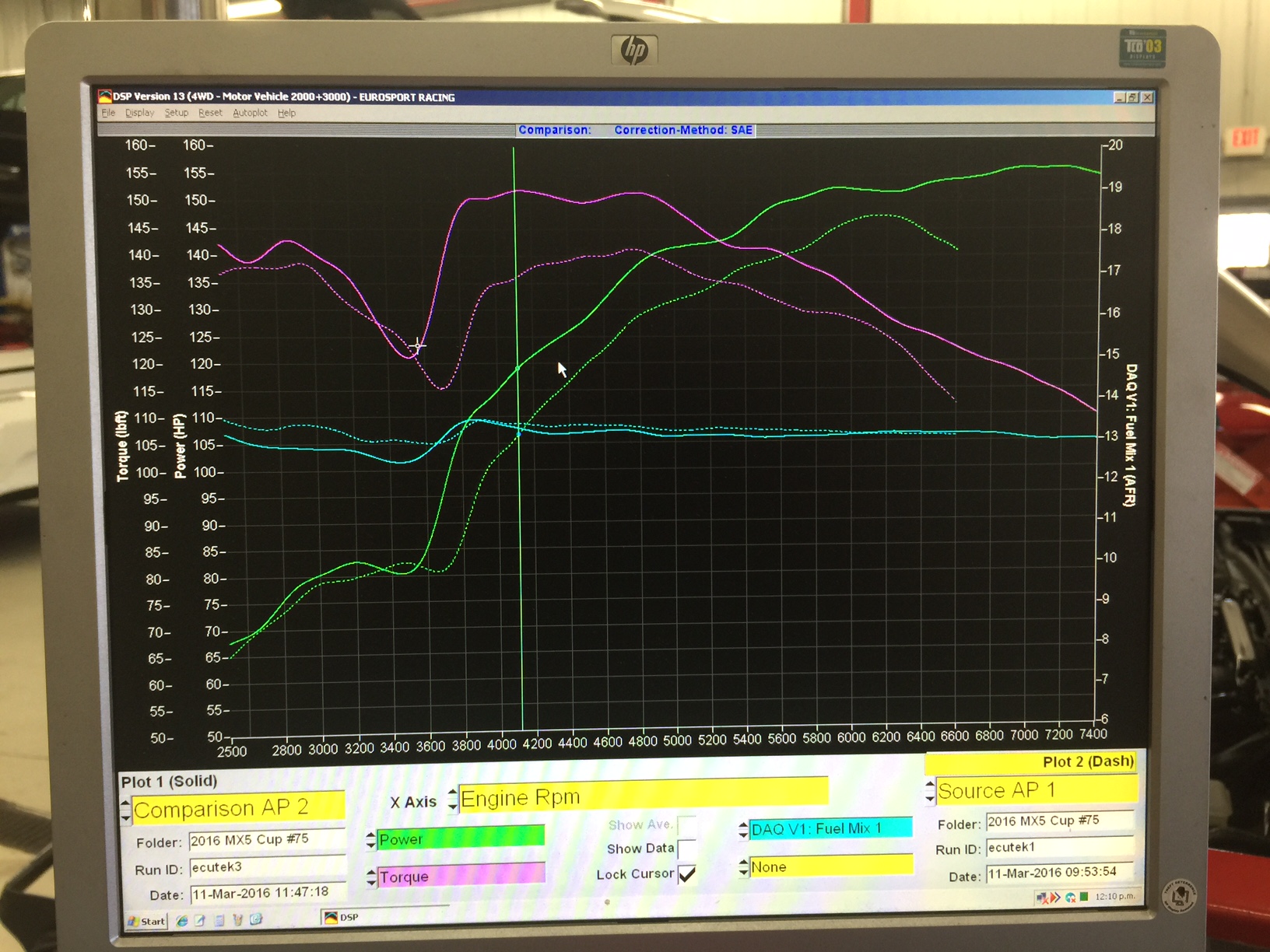Minimize the DSP window
This screenshot has width=1270, height=952.
click(x=1119, y=97)
